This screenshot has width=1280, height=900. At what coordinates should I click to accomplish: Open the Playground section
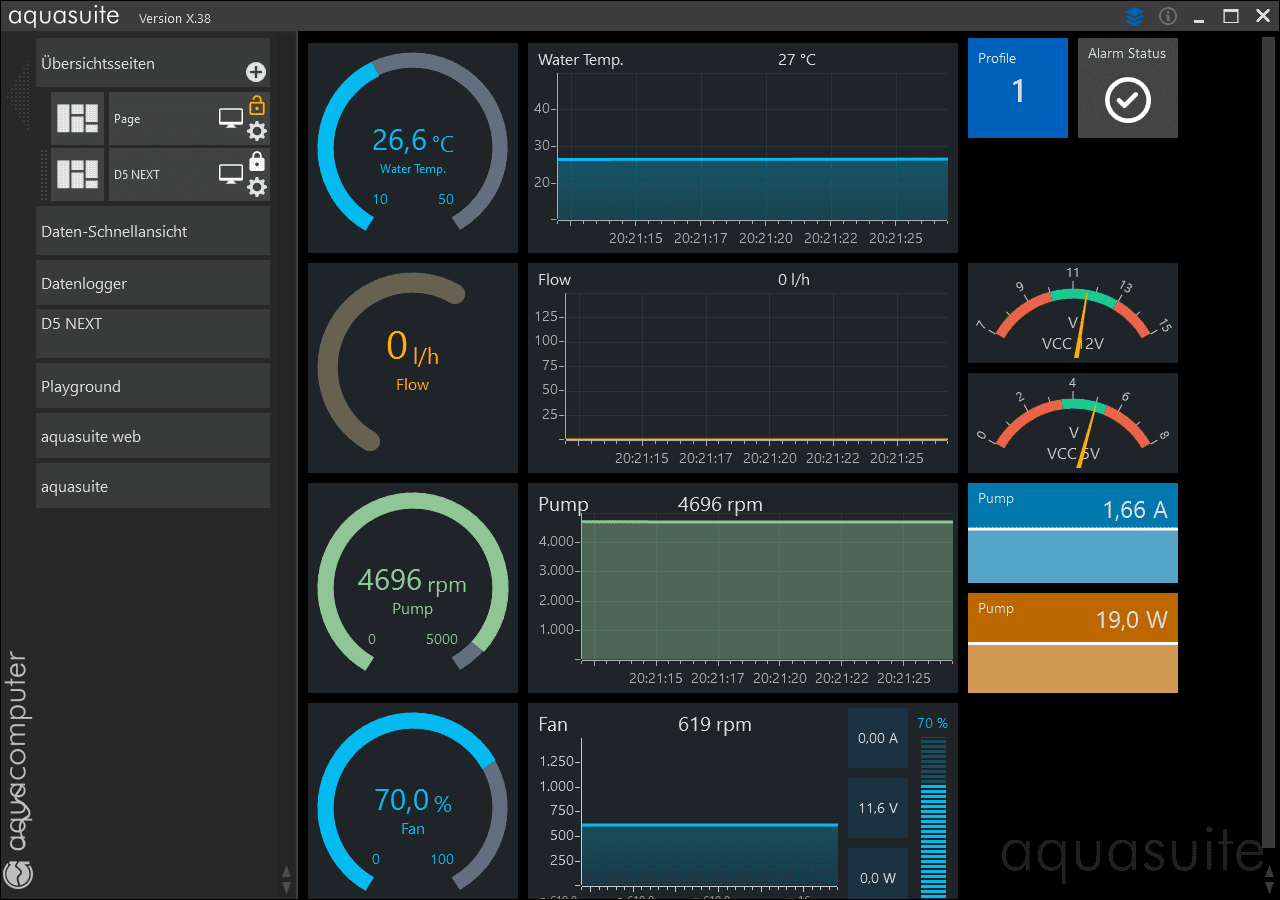coord(153,386)
